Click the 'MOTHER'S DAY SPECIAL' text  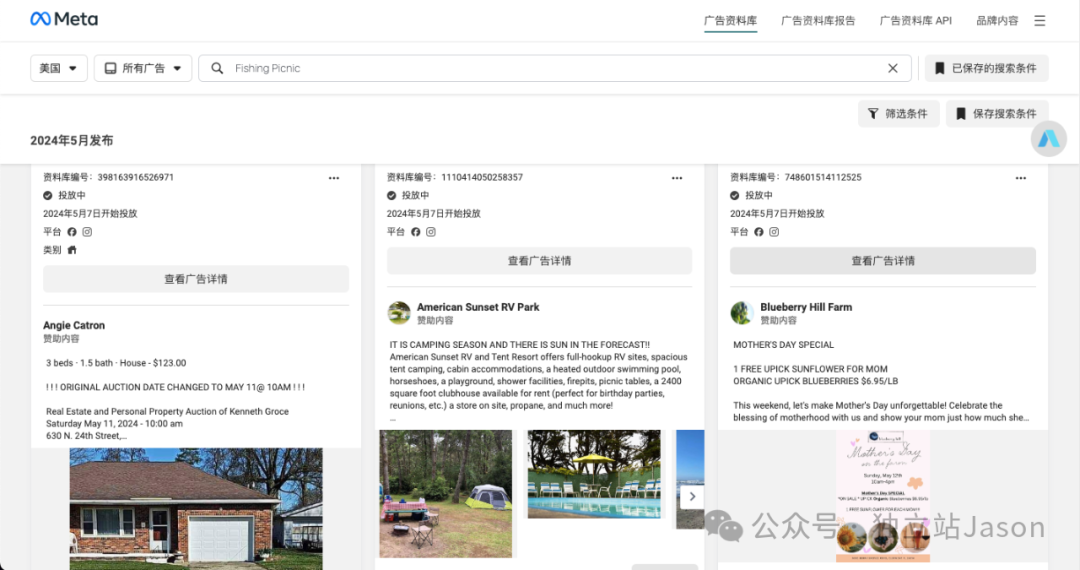(783, 345)
